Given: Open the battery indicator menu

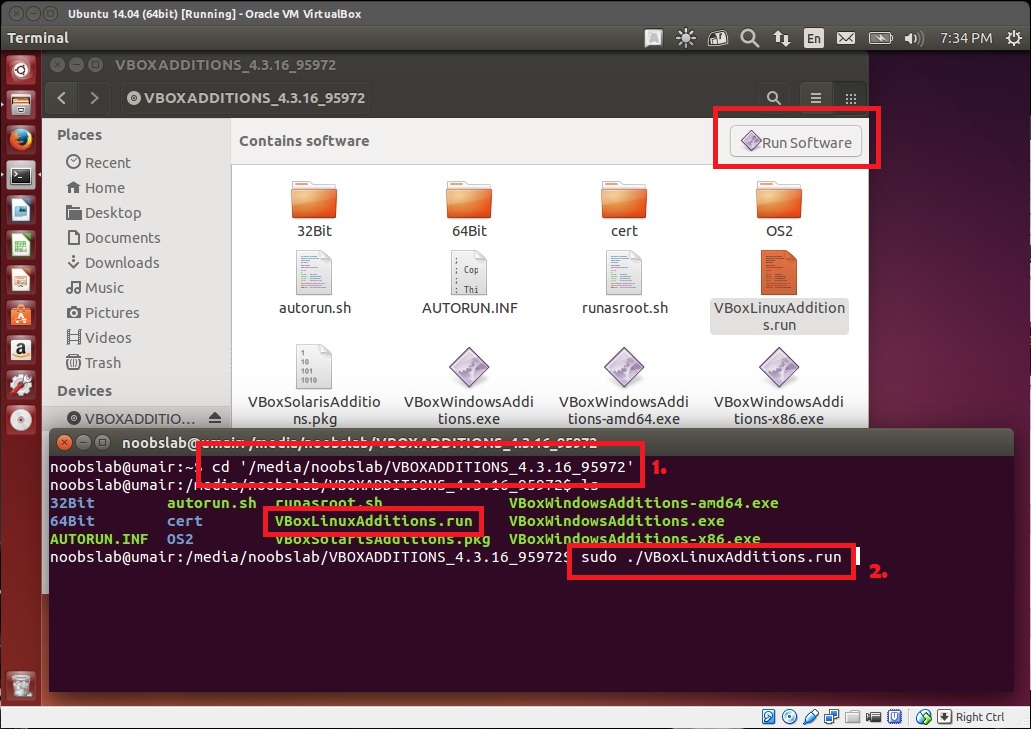Looking at the screenshot, I should (880, 38).
